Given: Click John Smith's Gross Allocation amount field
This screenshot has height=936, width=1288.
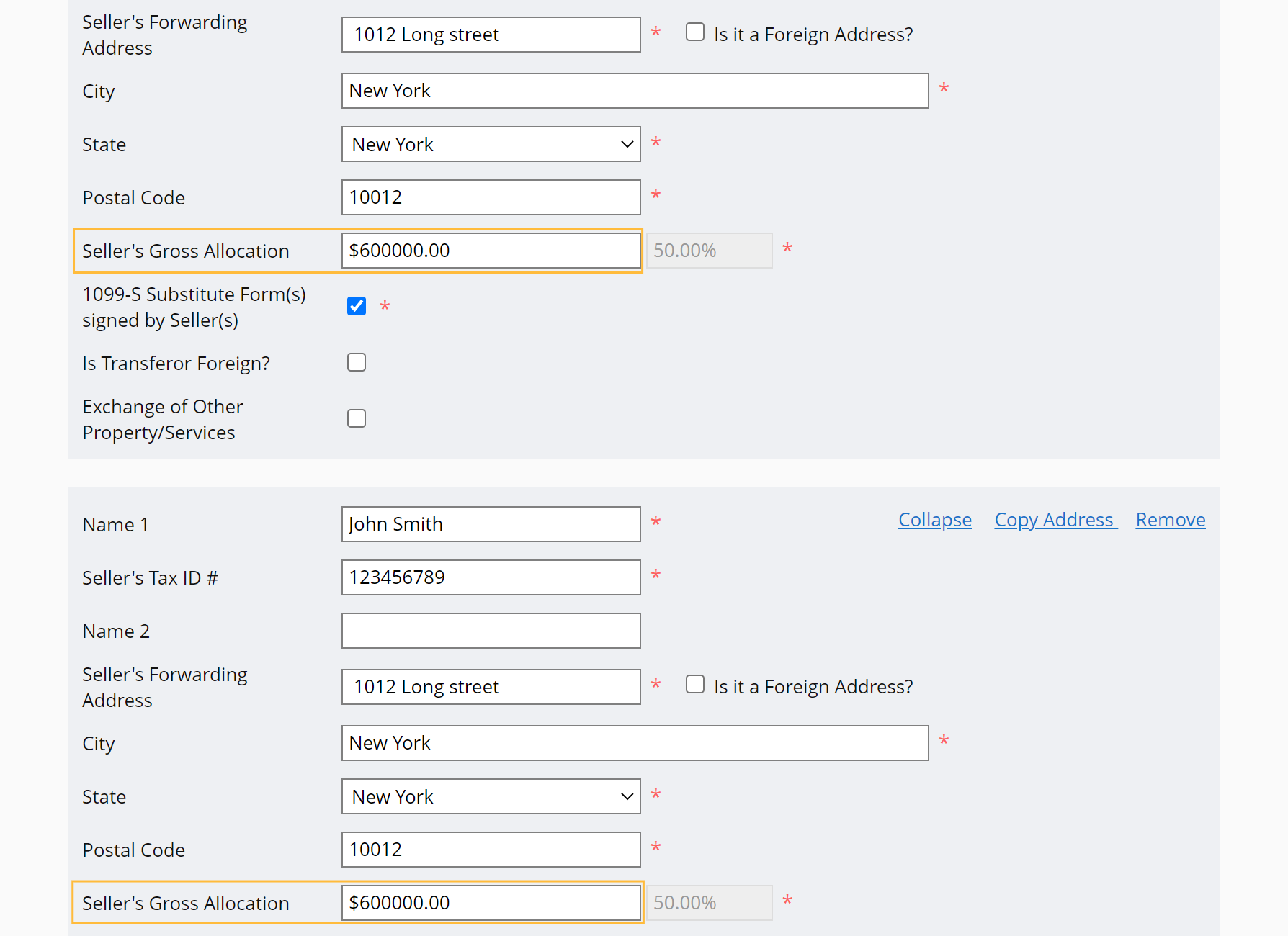Looking at the screenshot, I should point(491,903).
